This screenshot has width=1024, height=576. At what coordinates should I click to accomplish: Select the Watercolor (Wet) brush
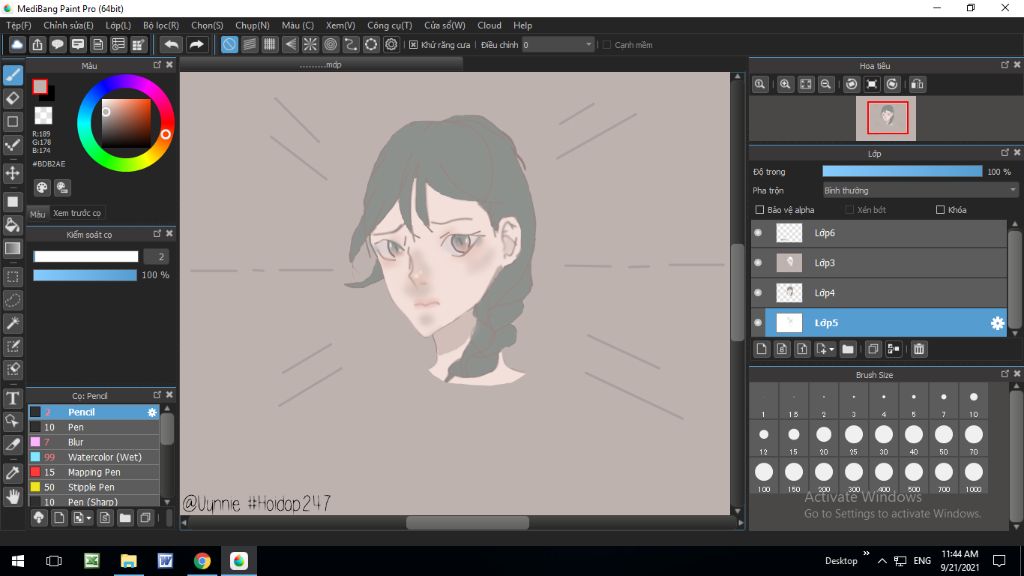[93, 457]
